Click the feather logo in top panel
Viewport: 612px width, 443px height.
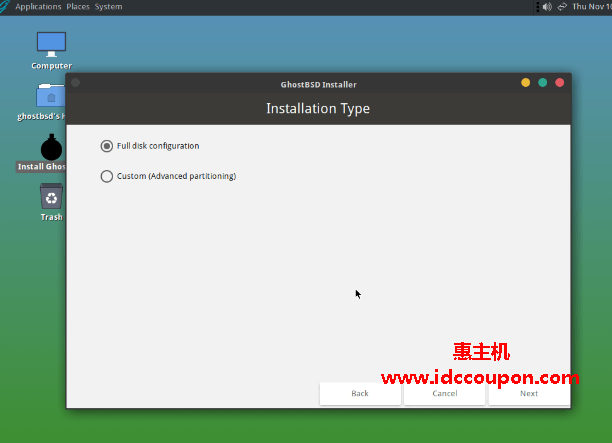coord(7,7)
